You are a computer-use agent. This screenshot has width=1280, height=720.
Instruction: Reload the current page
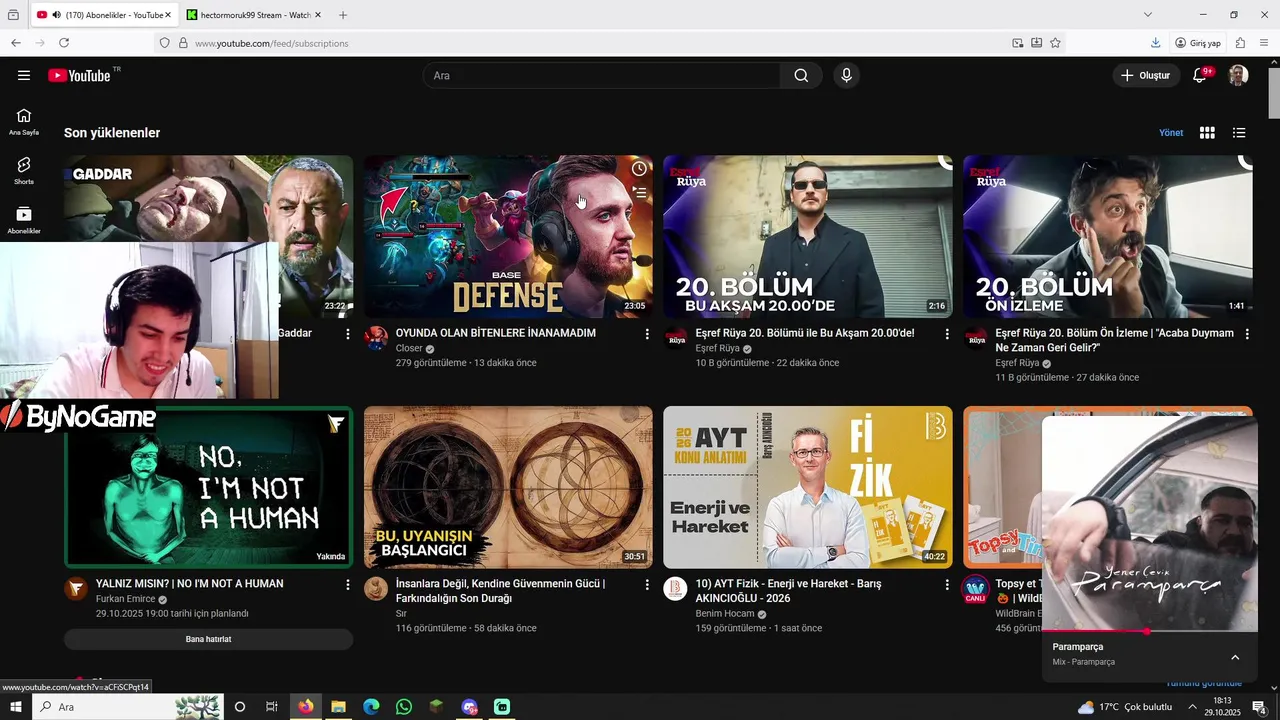coord(64,43)
